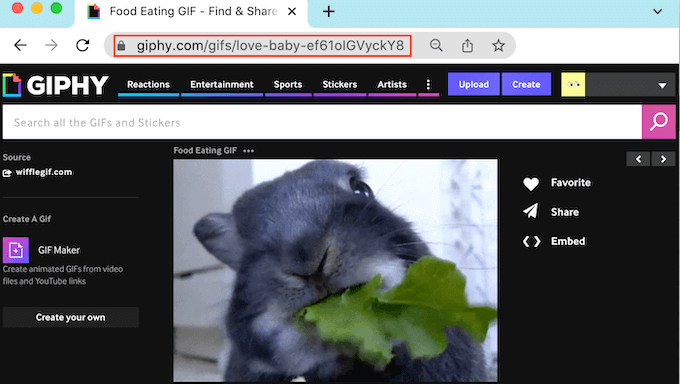Click the tab's GIPHY favicon
The image size is (680, 384).
(94, 11)
